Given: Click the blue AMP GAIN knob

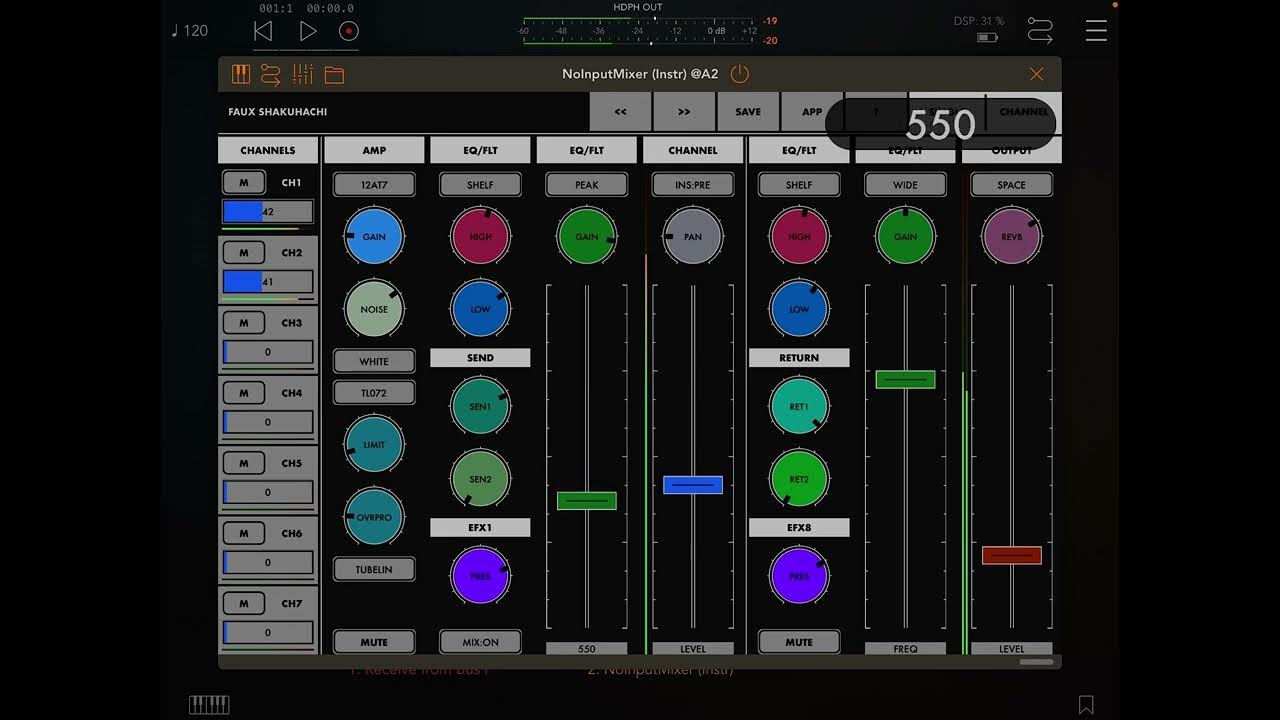Looking at the screenshot, I should (x=374, y=237).
